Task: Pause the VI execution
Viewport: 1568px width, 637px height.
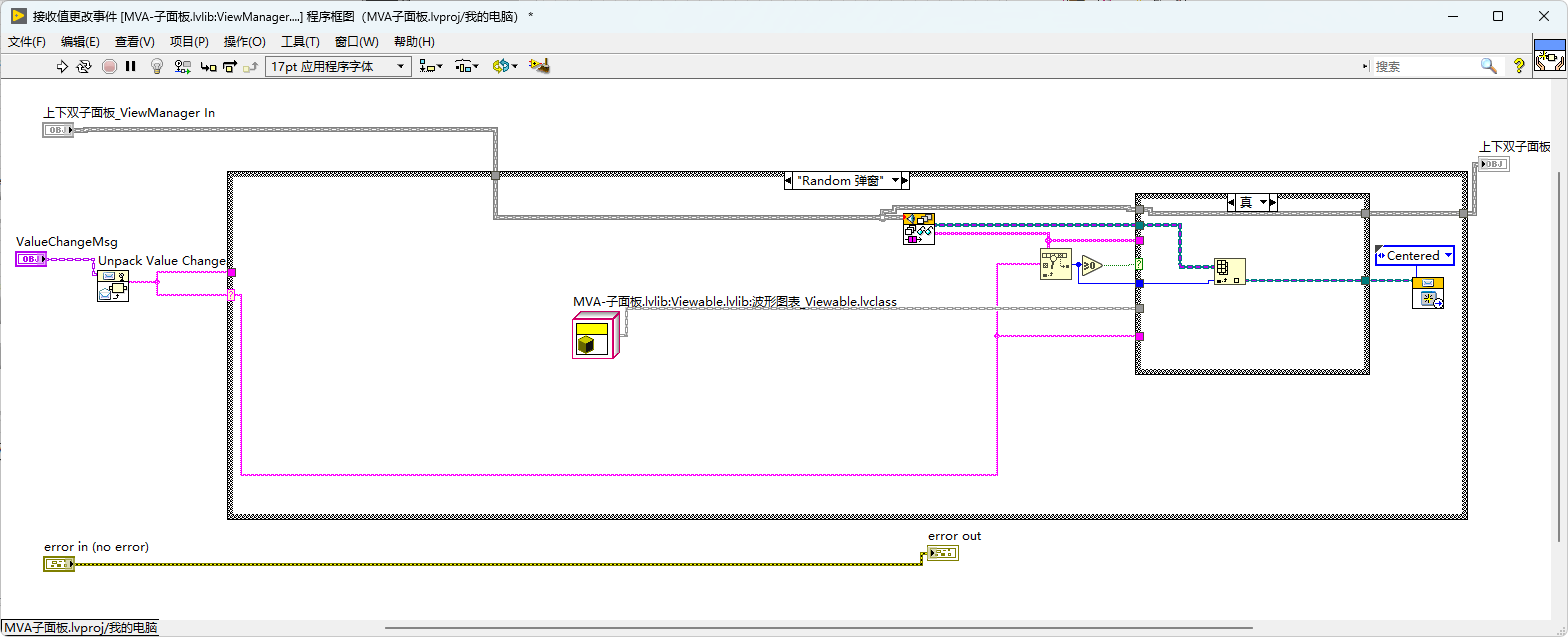Action: (131, 66)
